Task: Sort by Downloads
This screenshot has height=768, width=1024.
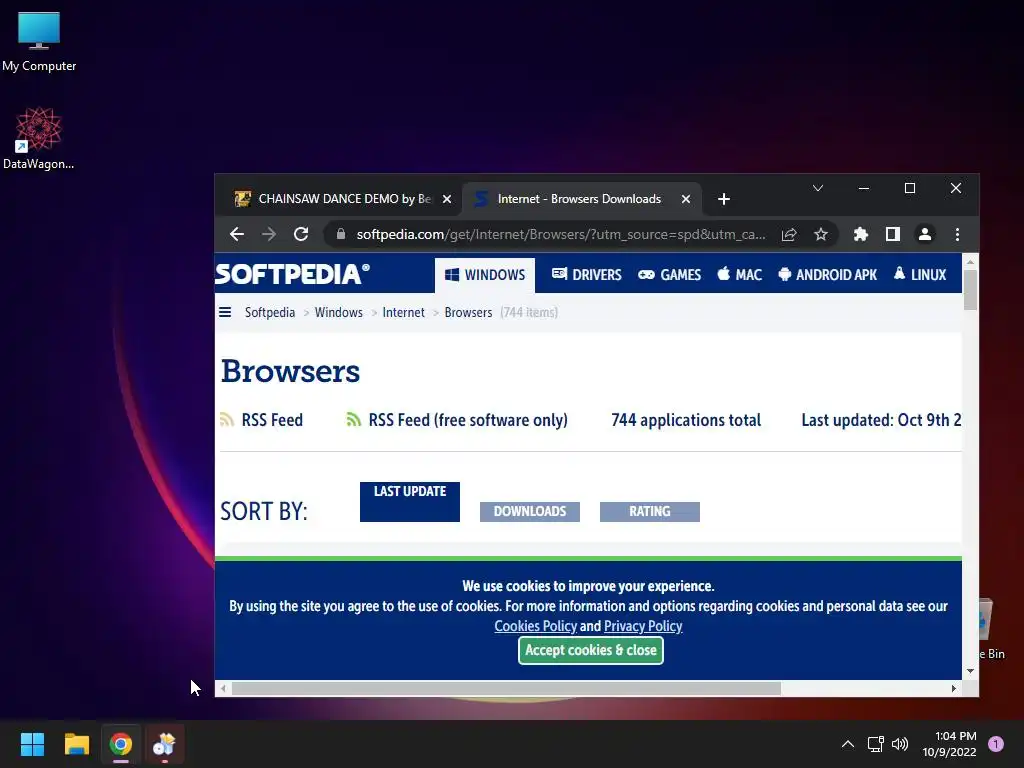Action: 530,511
